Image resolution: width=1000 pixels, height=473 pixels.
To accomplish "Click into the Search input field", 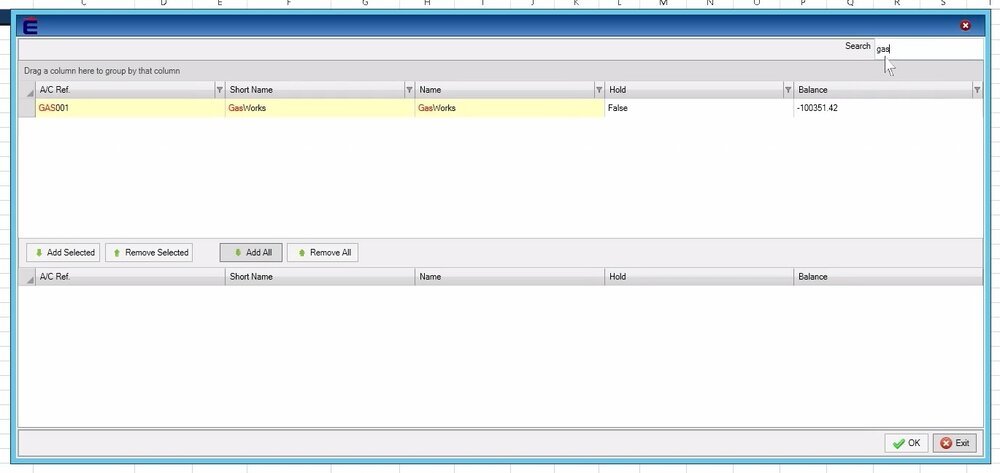I will [x=928, y=48].
